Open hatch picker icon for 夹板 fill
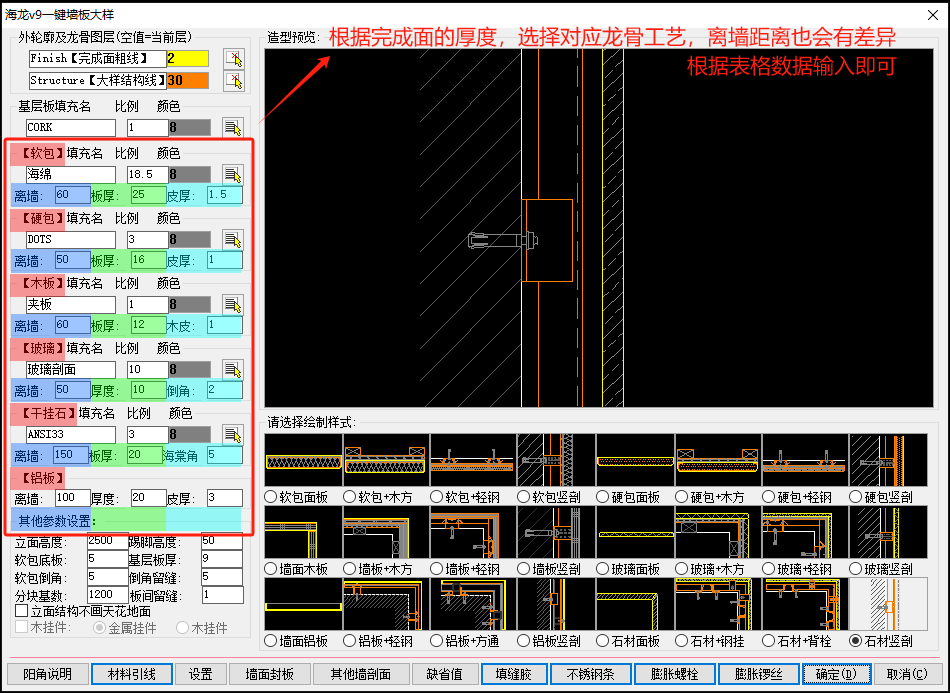This screenshot has height=693, width=950. [233, 304]
